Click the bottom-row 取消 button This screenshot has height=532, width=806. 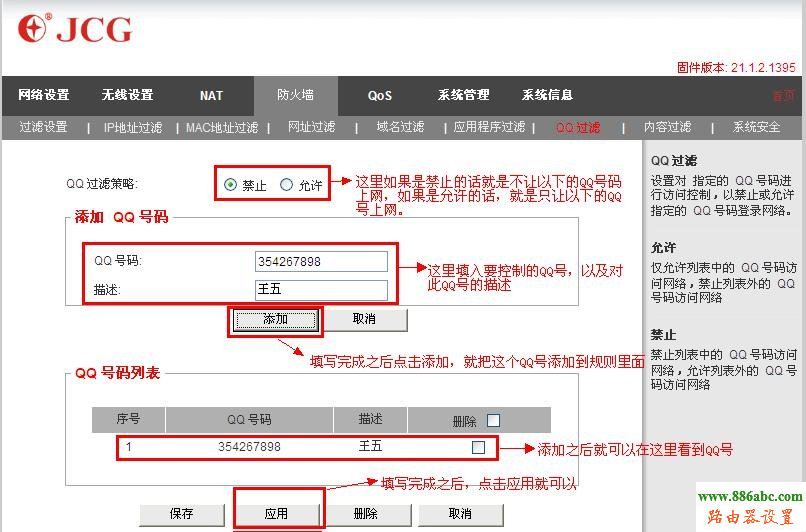tap(460, 514)
